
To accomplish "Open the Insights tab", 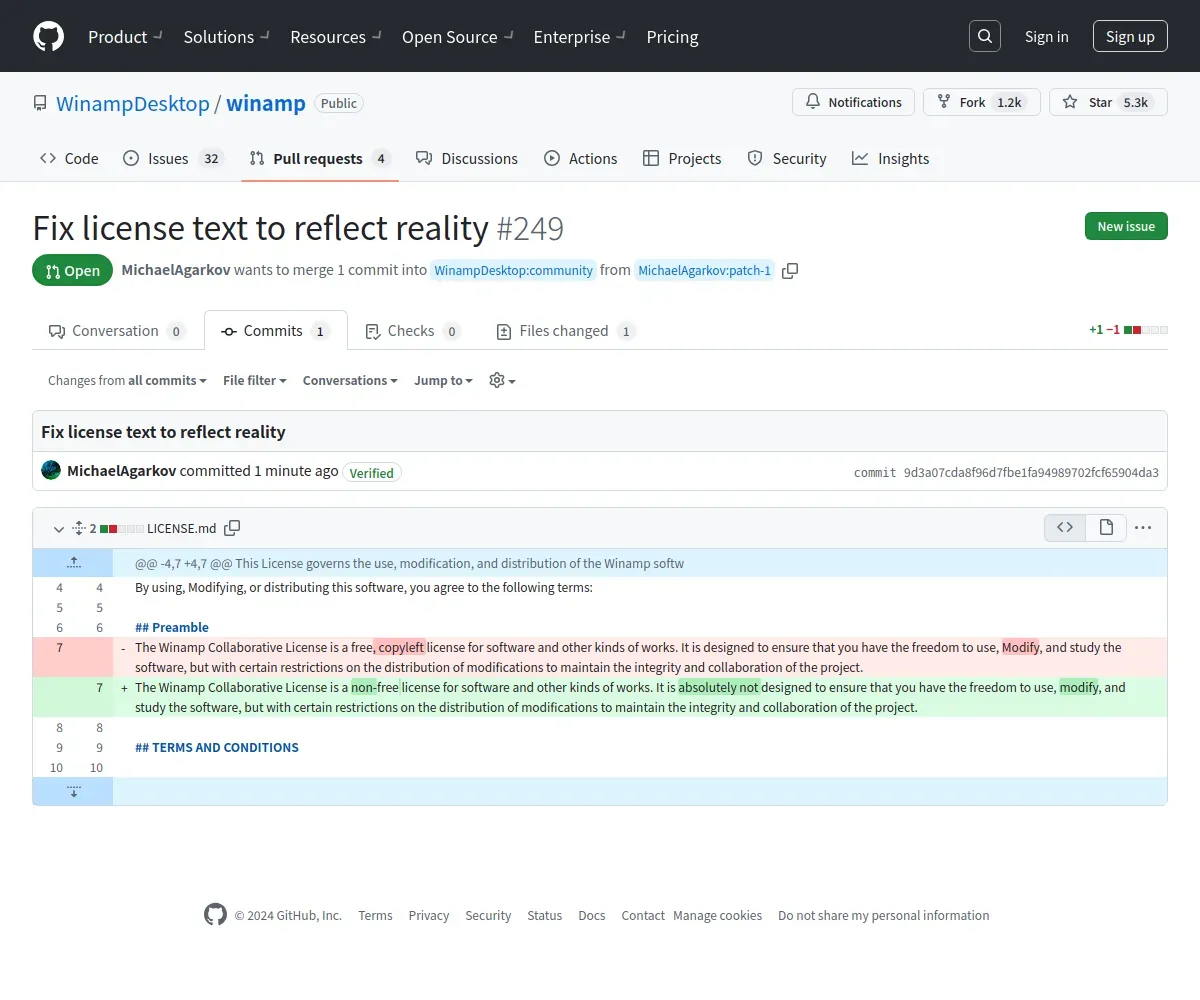I will pos(891,158).
